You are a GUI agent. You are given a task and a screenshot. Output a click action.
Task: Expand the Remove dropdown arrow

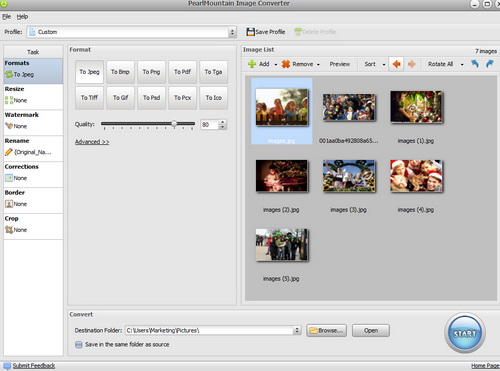click(318, 64)
